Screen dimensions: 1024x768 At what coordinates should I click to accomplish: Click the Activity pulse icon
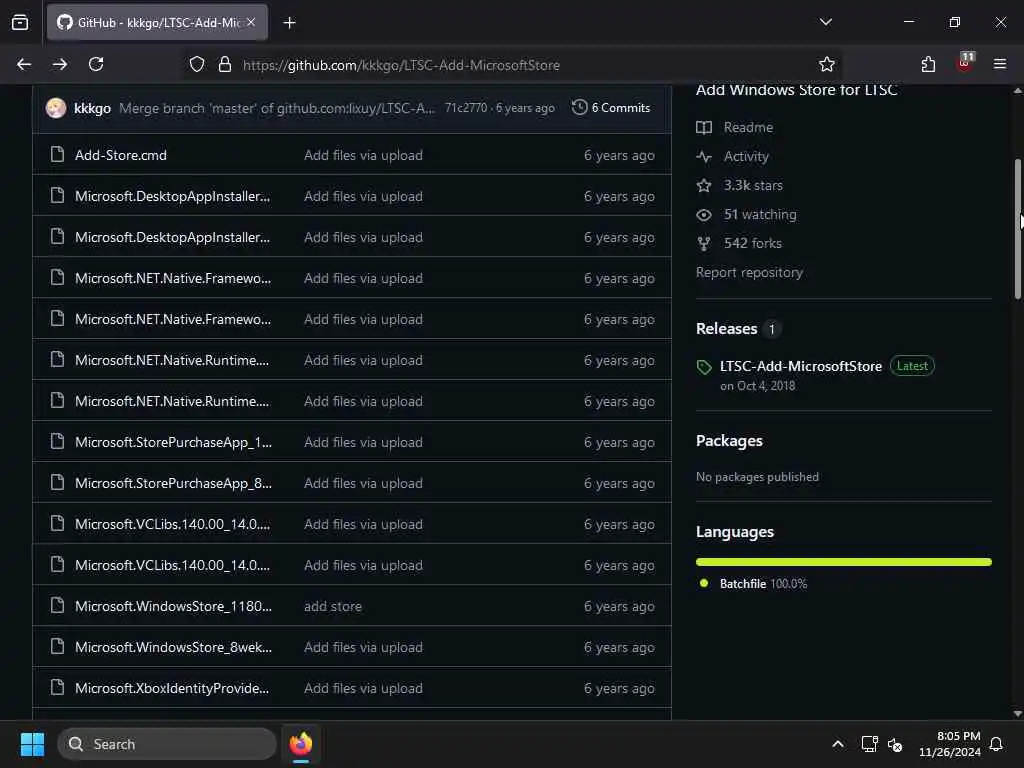coord(703,156)
